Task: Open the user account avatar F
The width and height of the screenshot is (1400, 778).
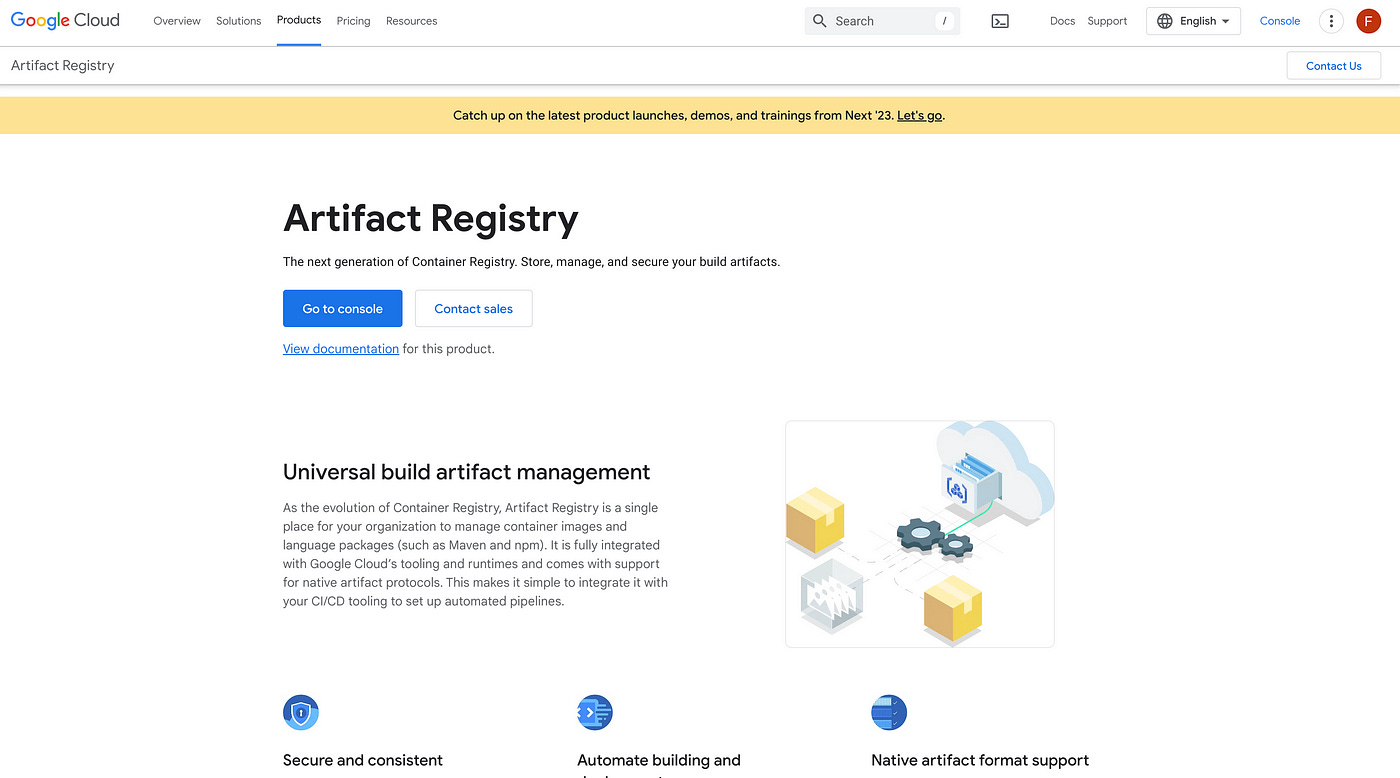Action: pos(1369,21)
